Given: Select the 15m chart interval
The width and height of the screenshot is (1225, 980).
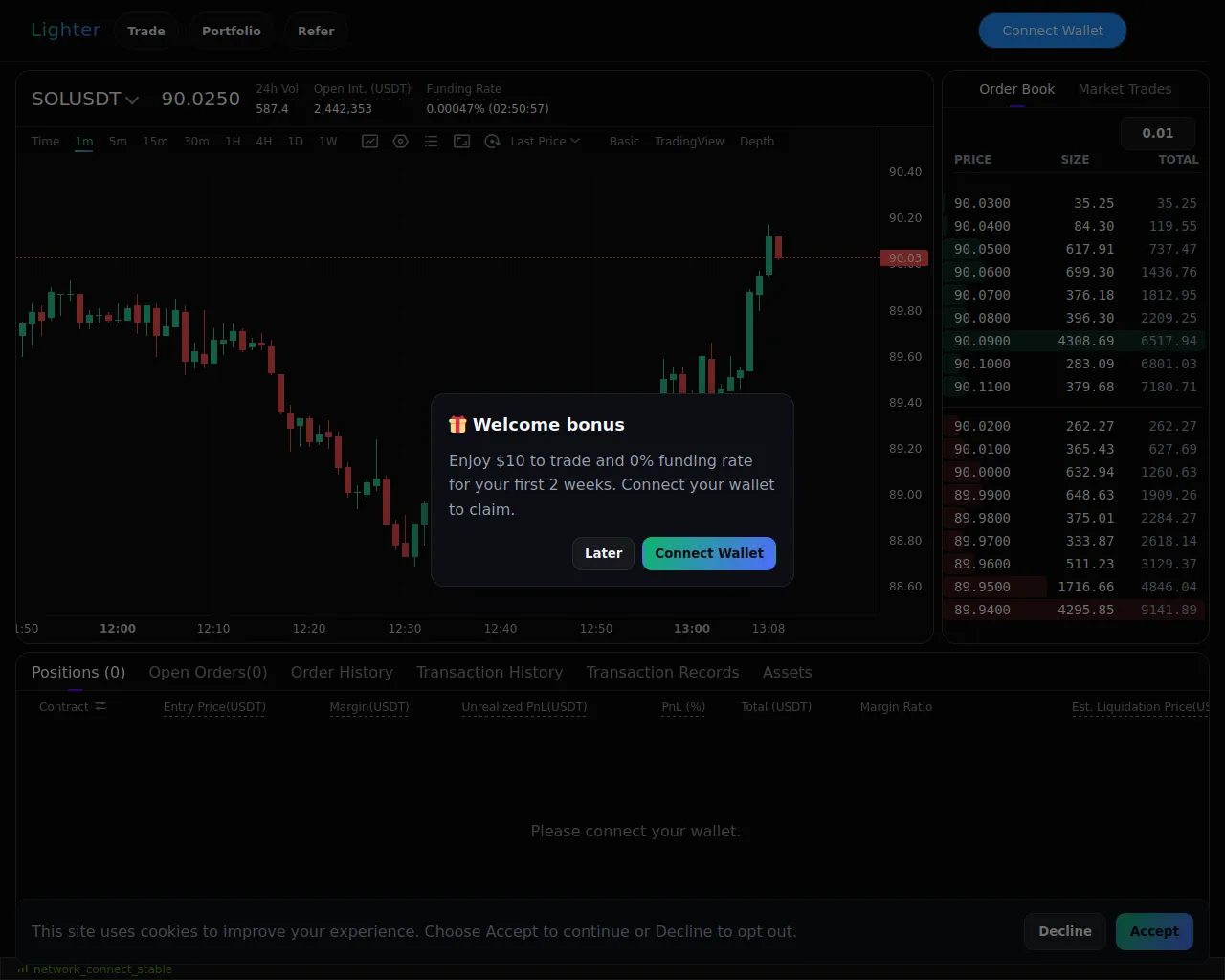Looking at the screenshot, I should (x=155, y=142).
